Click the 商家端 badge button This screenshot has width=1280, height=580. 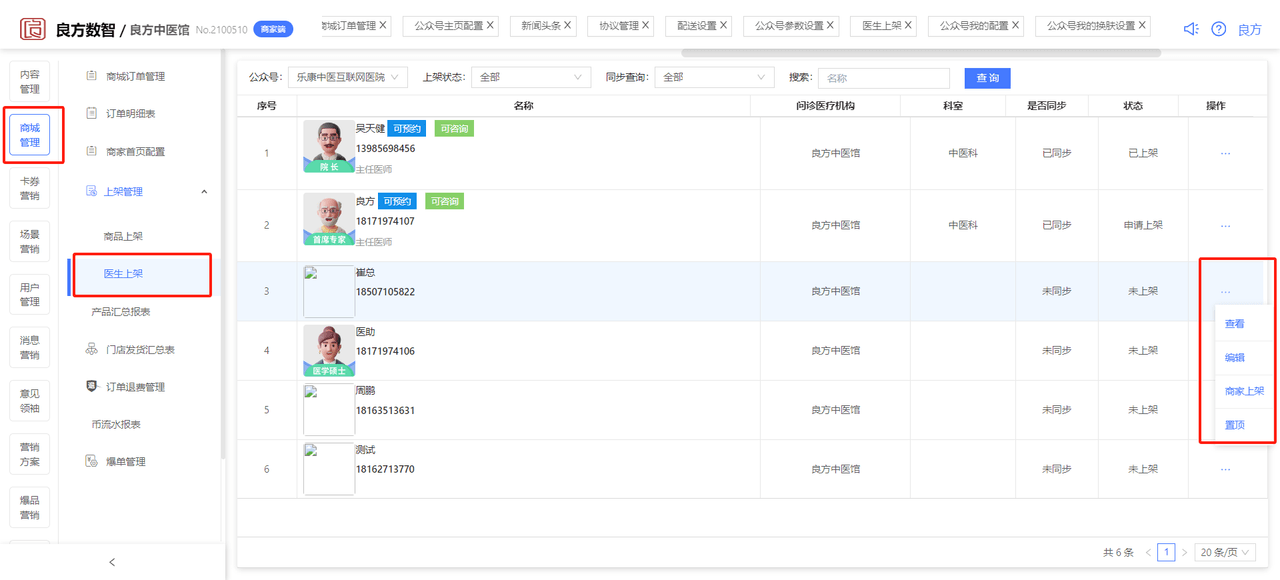pyautogui.click(x=273, y=30)
